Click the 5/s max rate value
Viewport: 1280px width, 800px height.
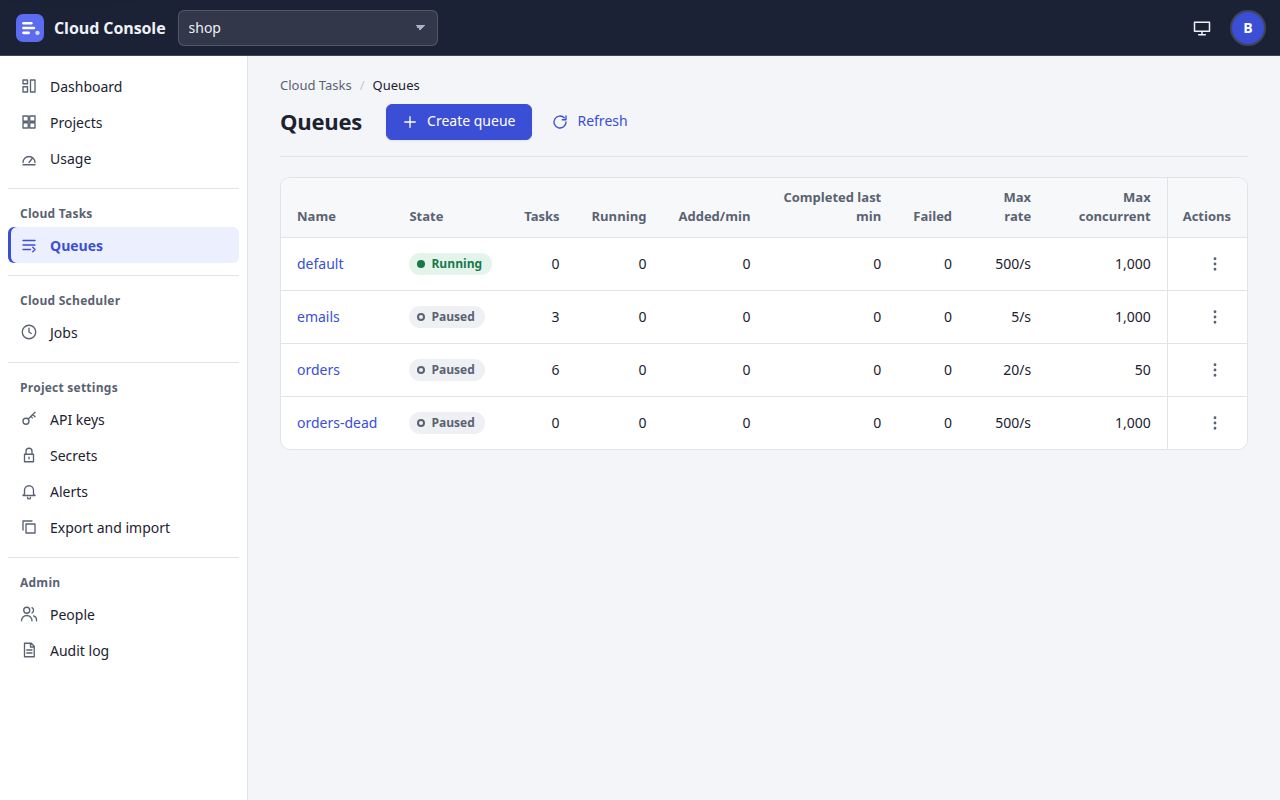[x=1021, y=317]
